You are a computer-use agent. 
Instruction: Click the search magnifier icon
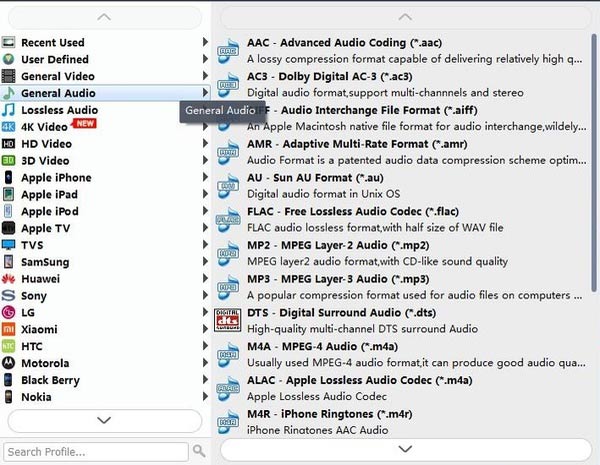click(199, 451)
